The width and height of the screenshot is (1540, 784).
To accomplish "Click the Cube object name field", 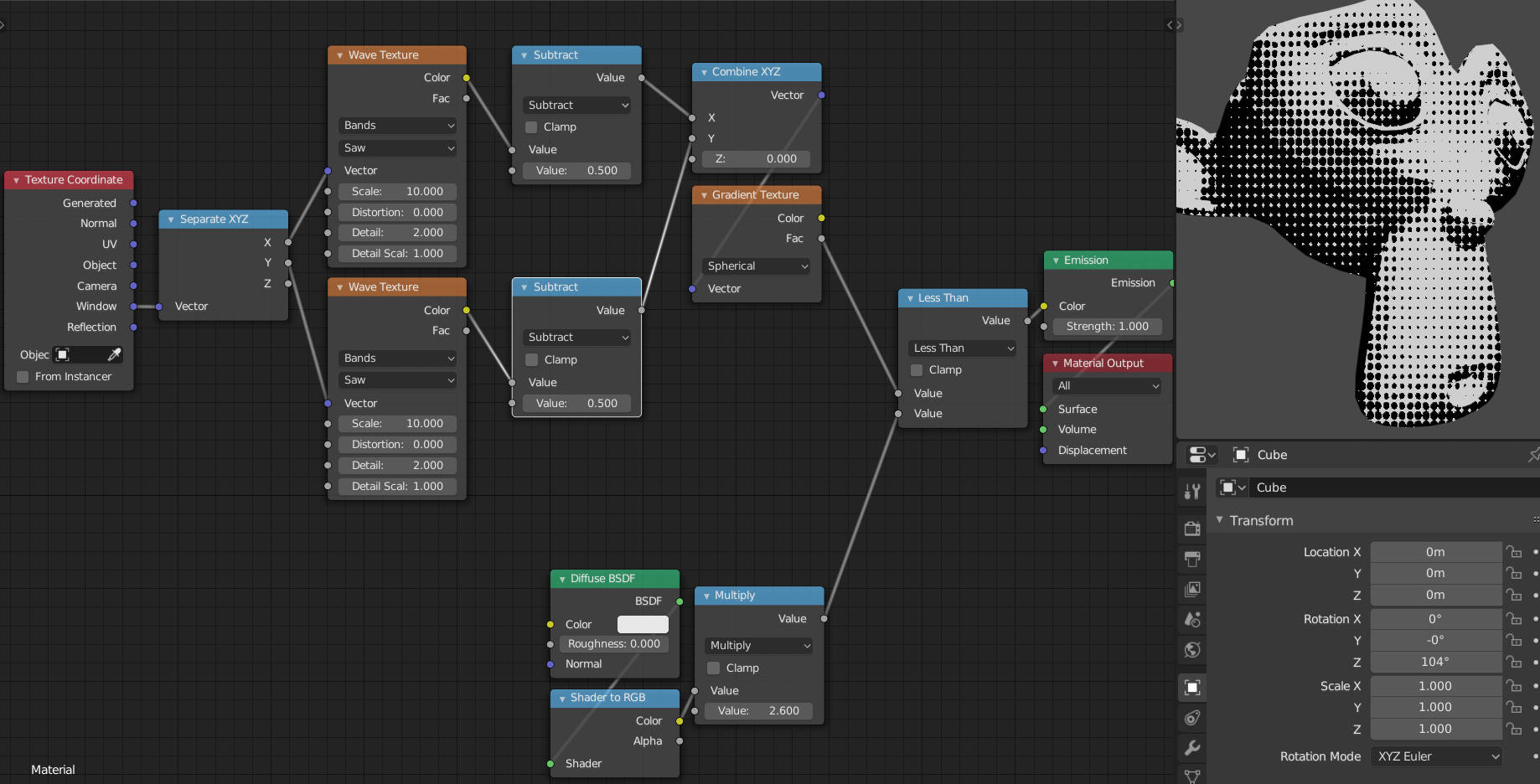I will (1395, 487).
